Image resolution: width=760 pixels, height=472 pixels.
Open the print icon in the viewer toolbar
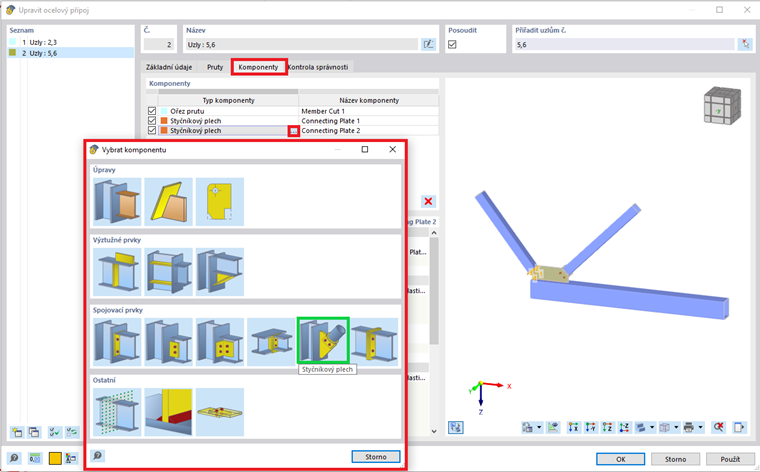[689, 427]
